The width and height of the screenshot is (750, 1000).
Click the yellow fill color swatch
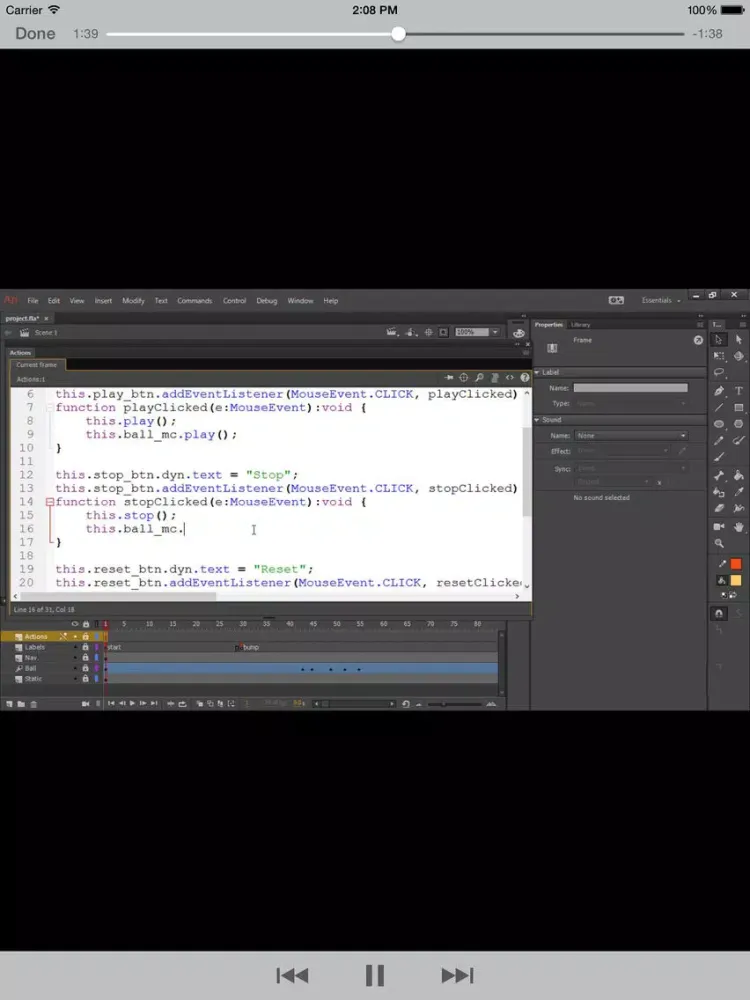(x=736, y=580)
